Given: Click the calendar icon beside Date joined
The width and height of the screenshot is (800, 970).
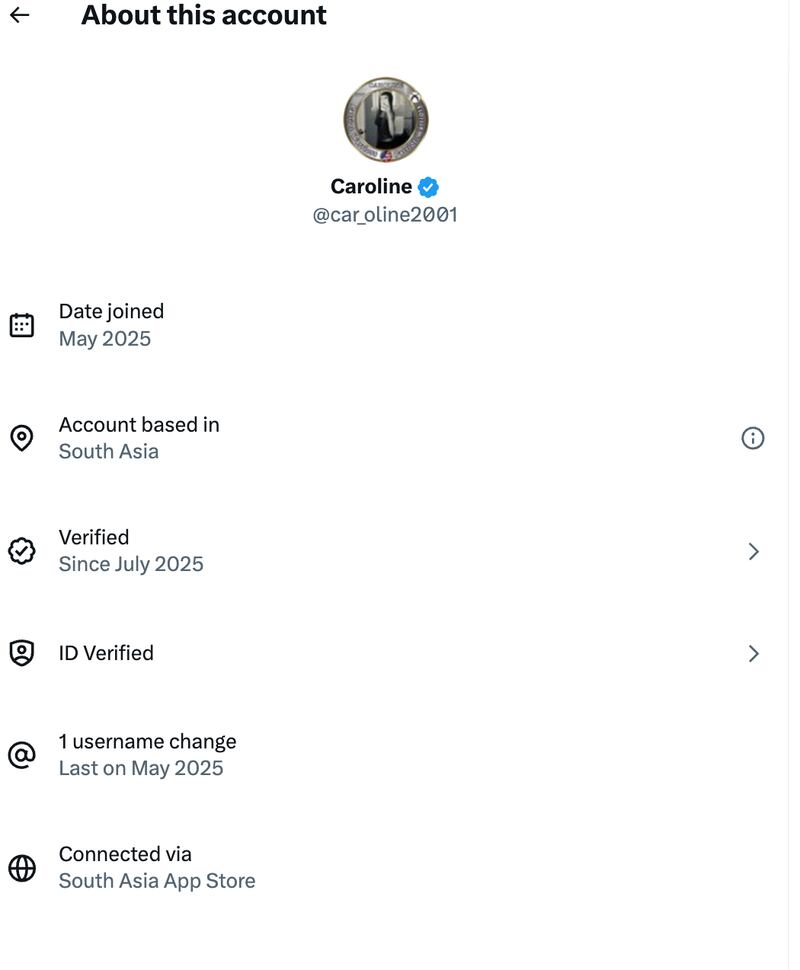Looking at the screenshot, I should [x=21, y=325].
